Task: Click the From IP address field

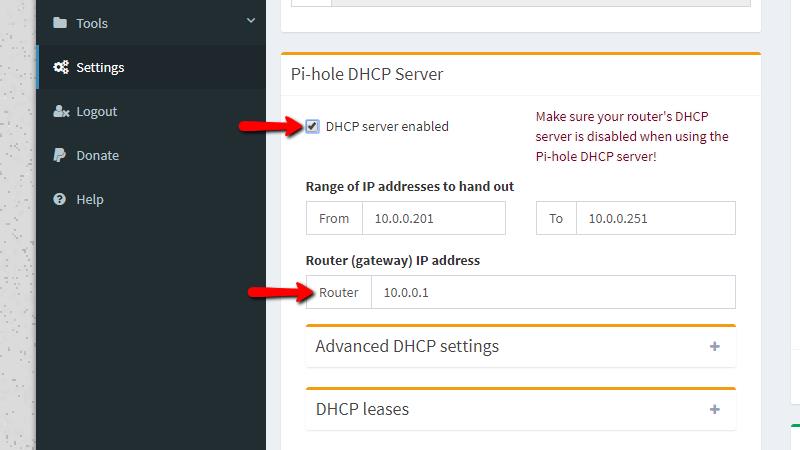Action: pos(434,218)
